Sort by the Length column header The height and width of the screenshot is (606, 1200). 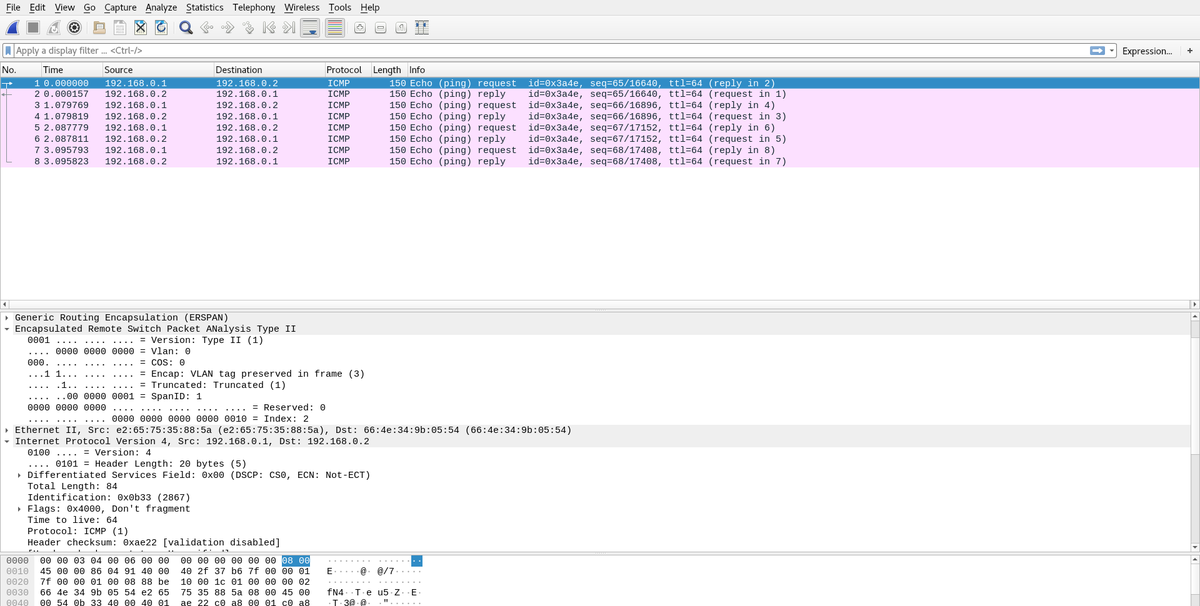388,70
